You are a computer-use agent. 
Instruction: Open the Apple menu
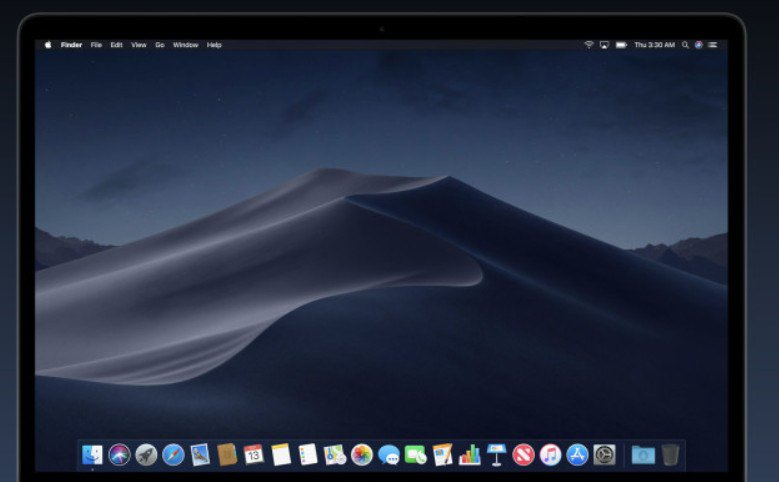(48, 45)
